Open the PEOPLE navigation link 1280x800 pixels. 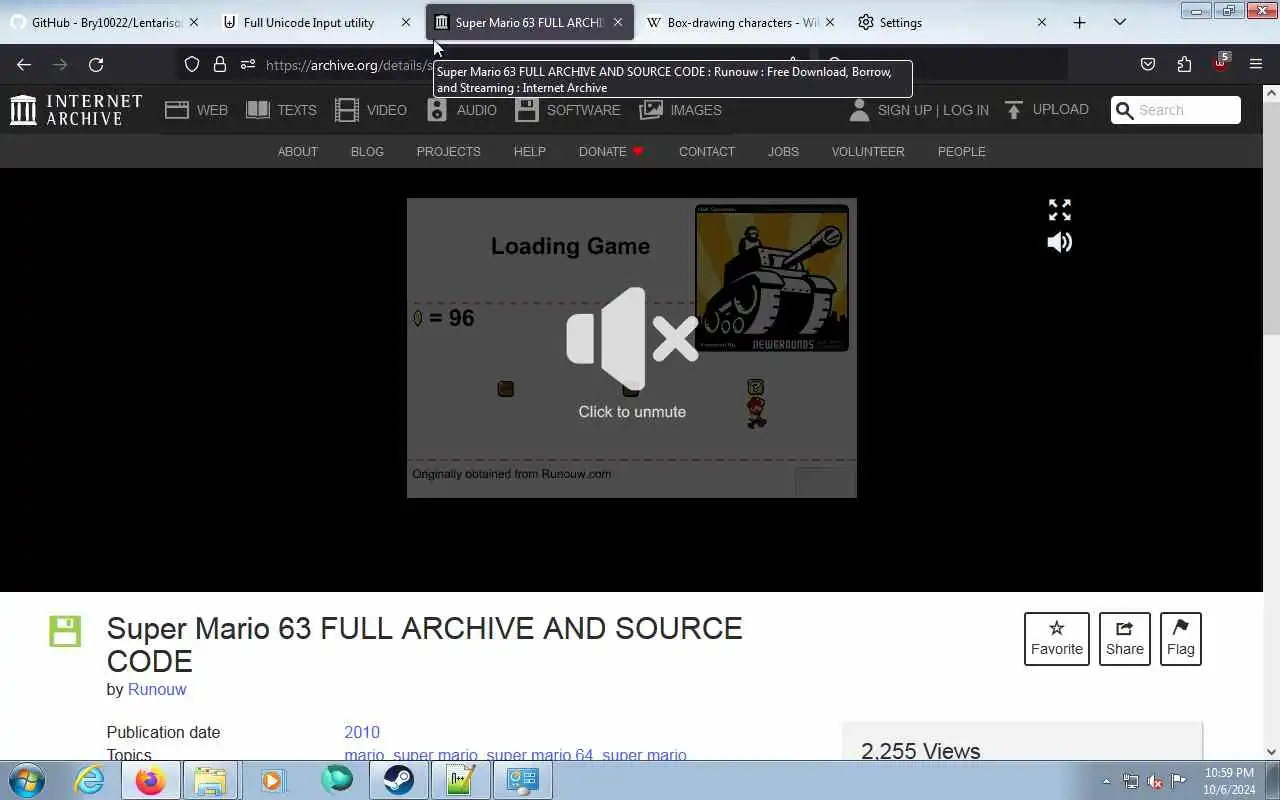coord(961,151)
